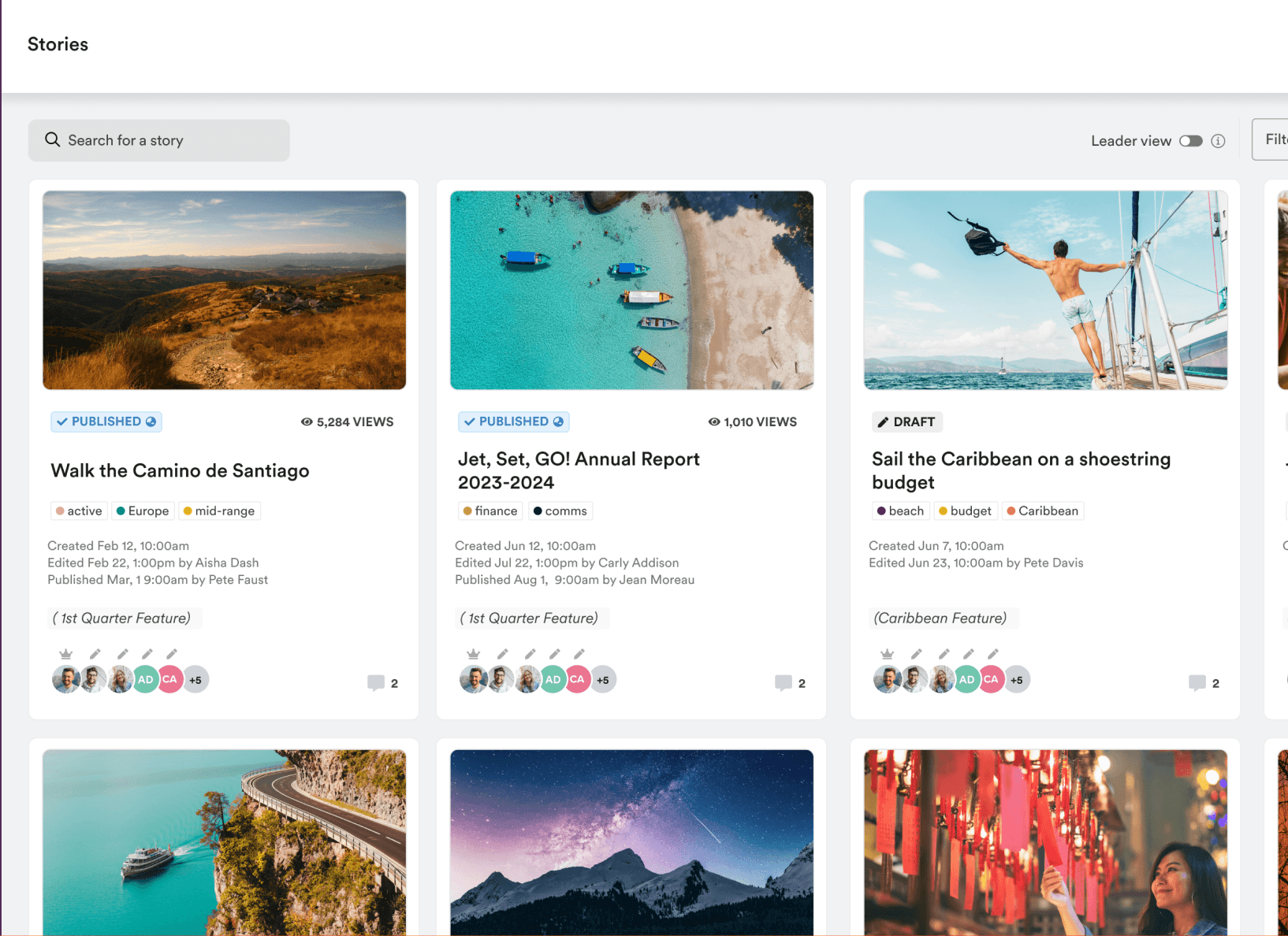The image size is (1288, 936).
Task: Open the Walk the Camino de Santiago title
Action: [181, 470]
